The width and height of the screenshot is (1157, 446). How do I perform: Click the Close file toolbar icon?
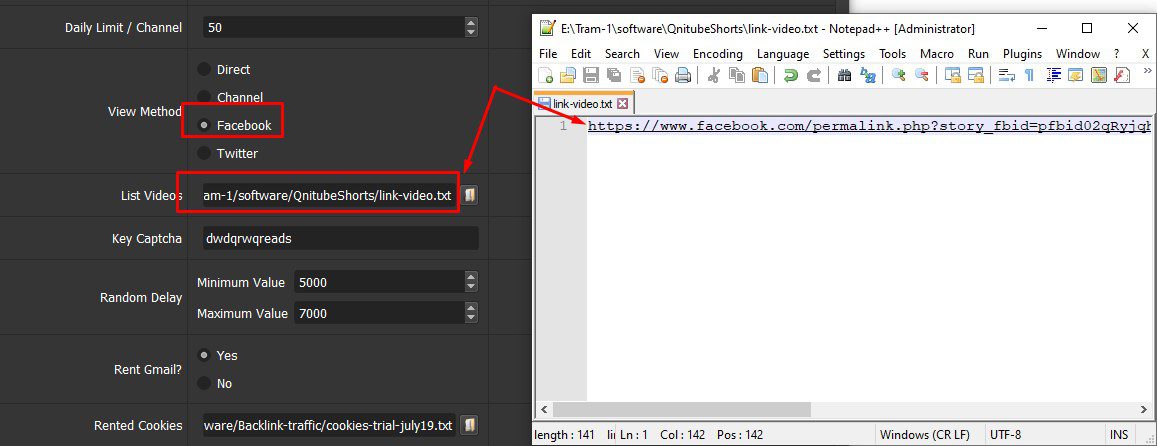pos(638,75)
